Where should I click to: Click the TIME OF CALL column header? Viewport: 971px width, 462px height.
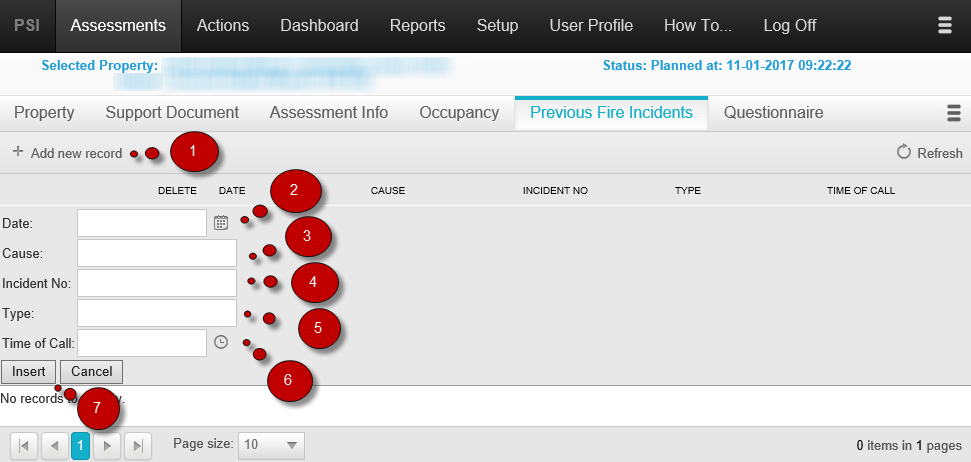pyautogui.click(x=861, y=191)
